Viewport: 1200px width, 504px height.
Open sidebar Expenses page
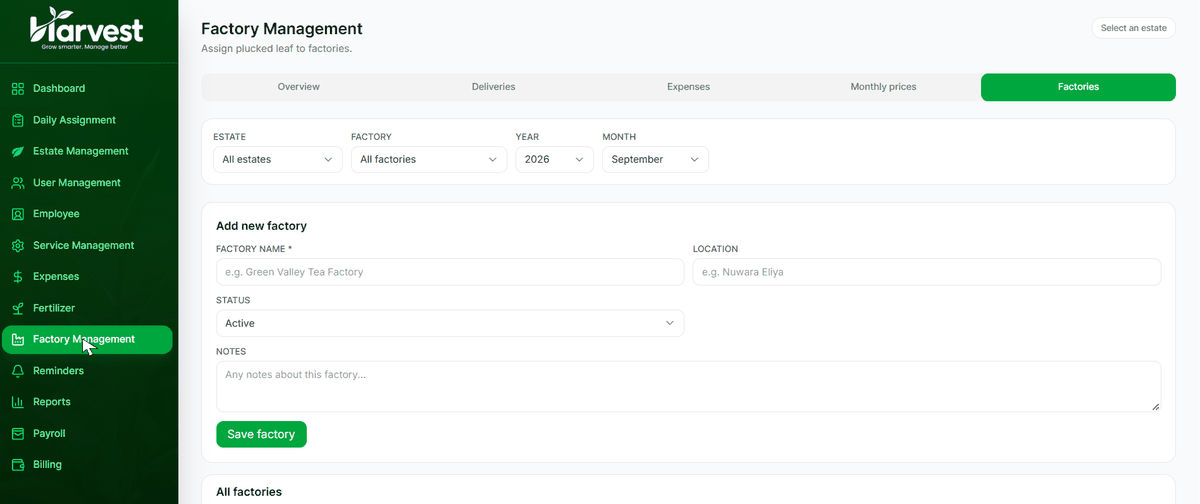point(87,277)
